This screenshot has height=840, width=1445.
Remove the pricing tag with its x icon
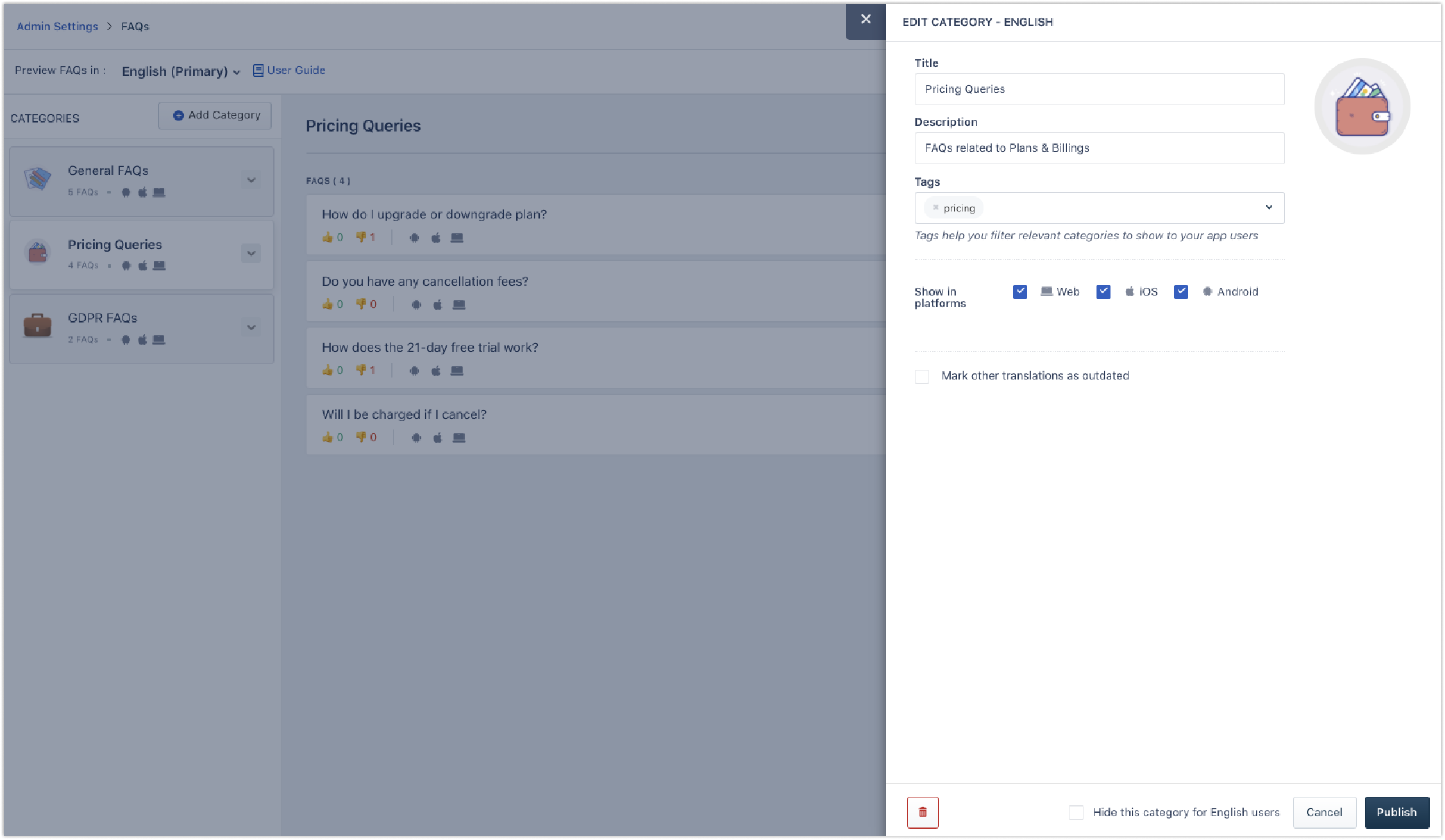[935, 208]
